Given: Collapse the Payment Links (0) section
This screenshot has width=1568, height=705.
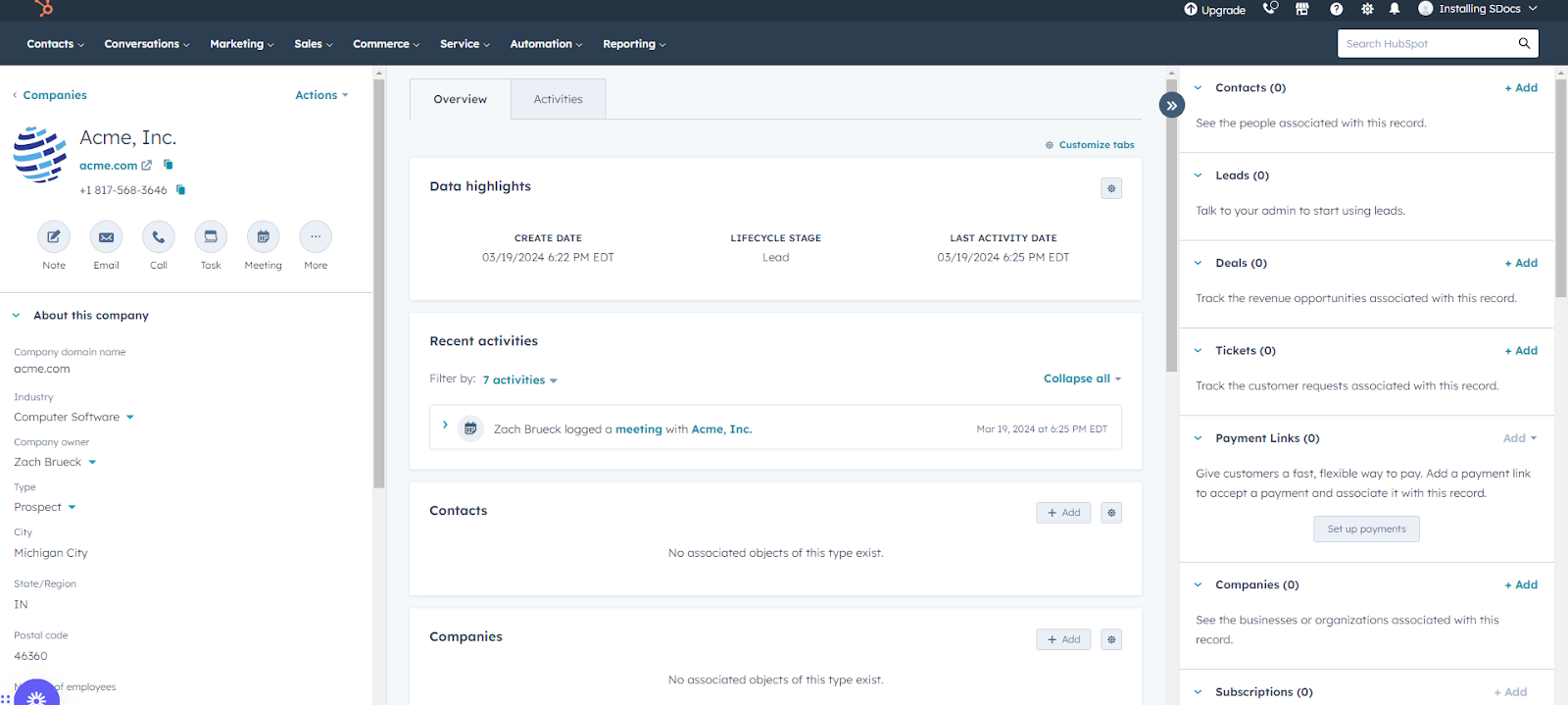Looking at the screenshot, I should pos(1198,438).
